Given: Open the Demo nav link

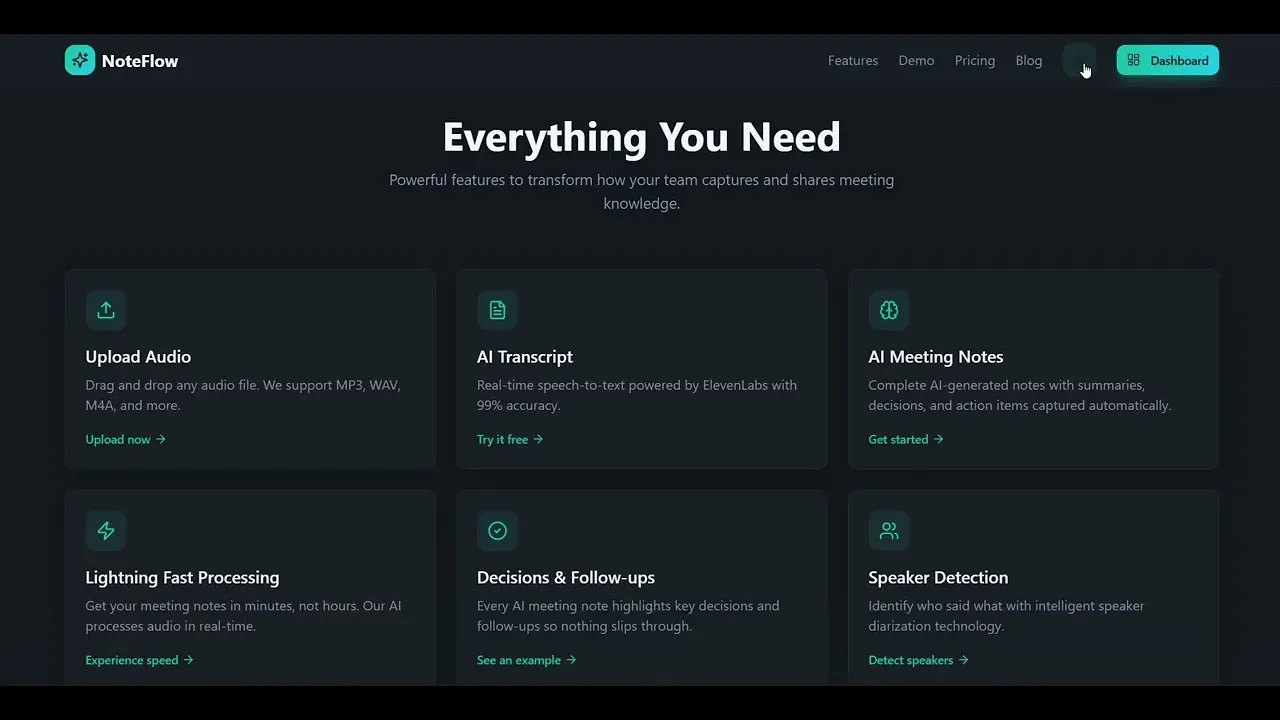Looking at the screenshot, I should 916,60.
